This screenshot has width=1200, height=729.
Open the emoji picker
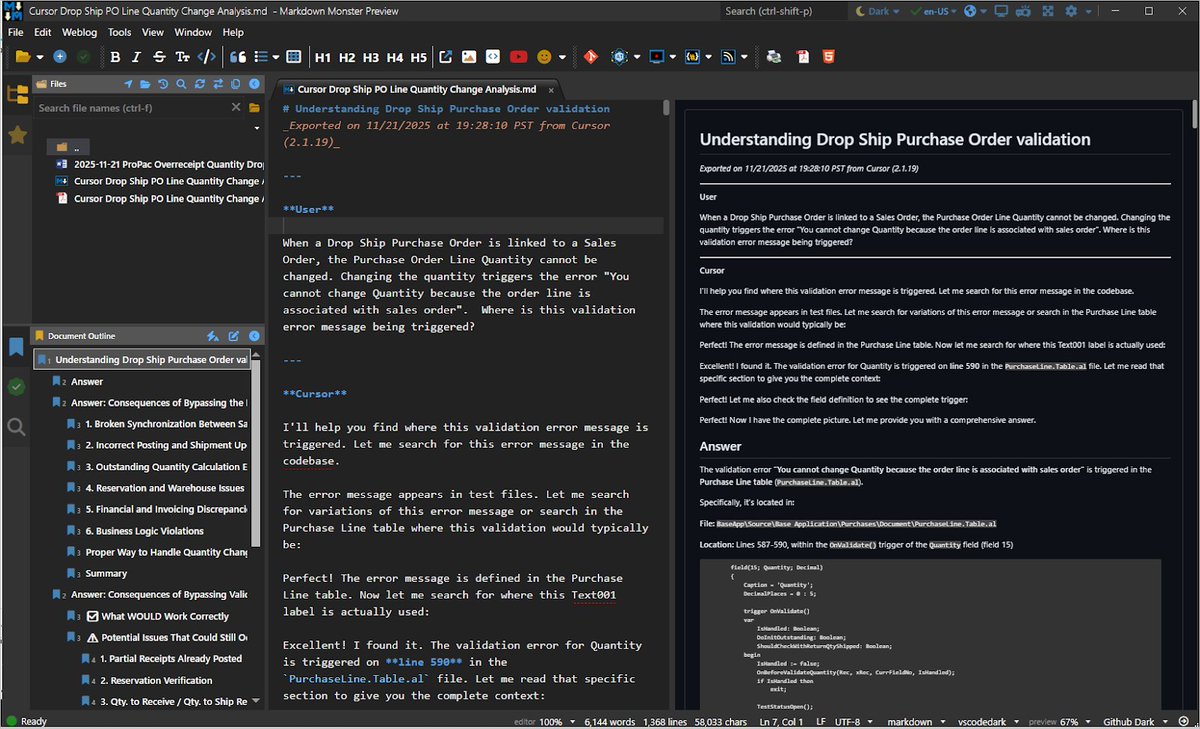543,57
